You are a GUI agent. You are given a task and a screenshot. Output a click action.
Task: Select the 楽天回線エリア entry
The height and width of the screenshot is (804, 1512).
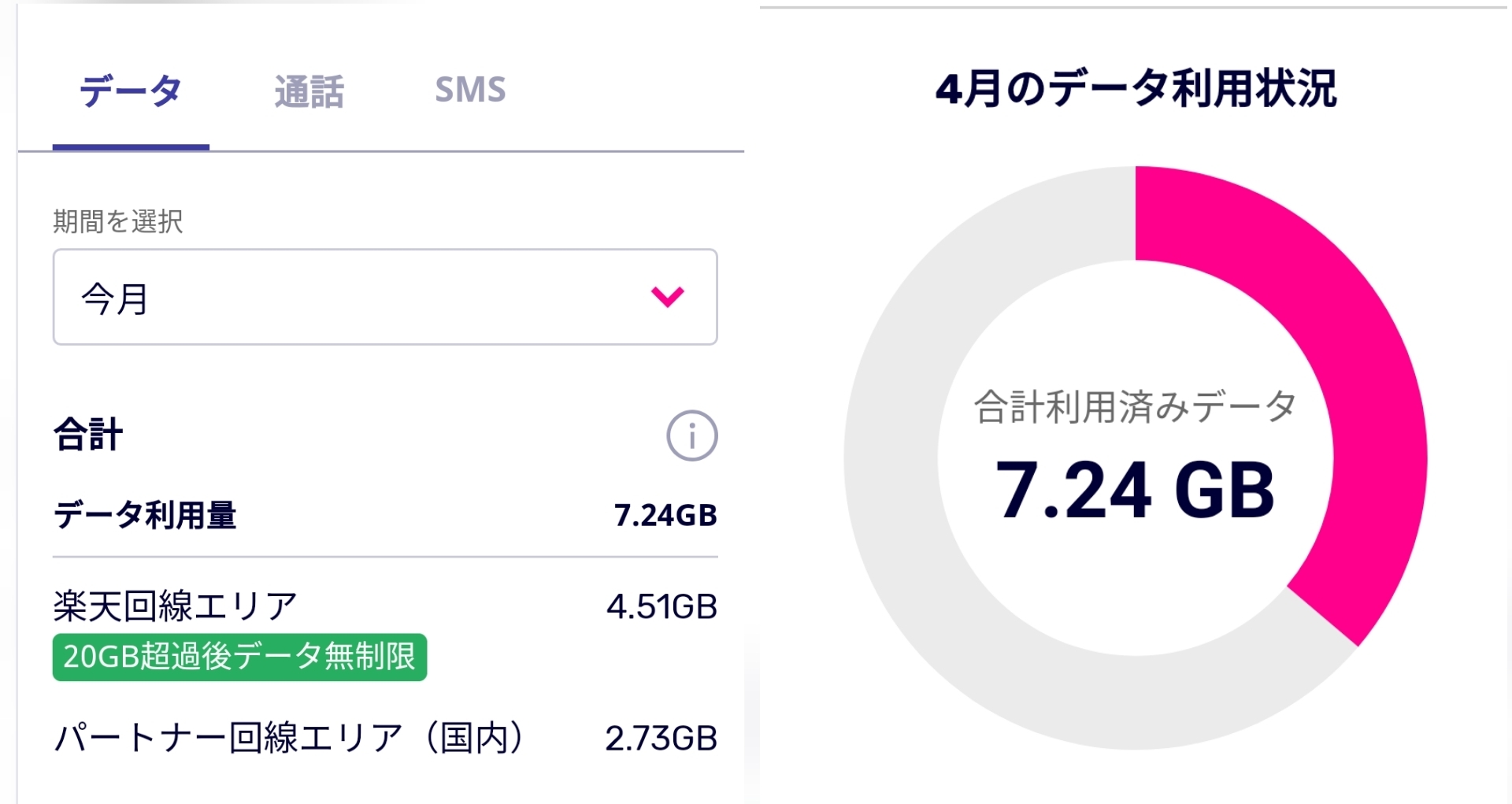point(175,606)
